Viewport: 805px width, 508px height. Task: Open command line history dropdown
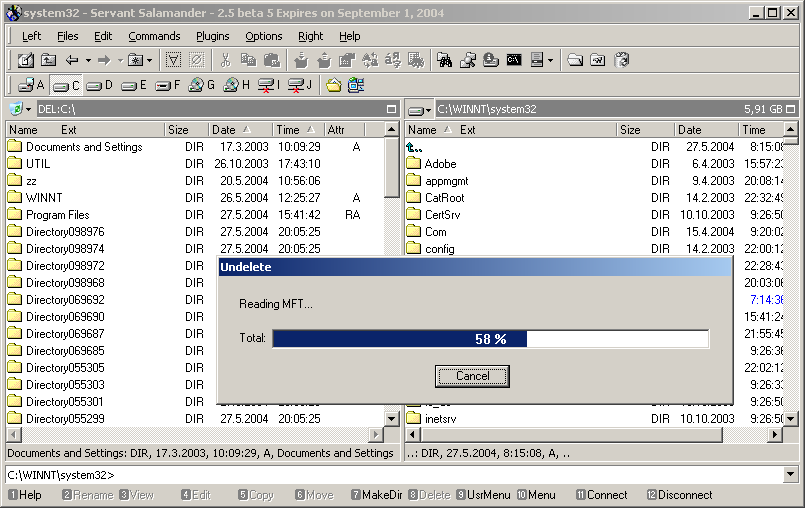pos(791,475)
